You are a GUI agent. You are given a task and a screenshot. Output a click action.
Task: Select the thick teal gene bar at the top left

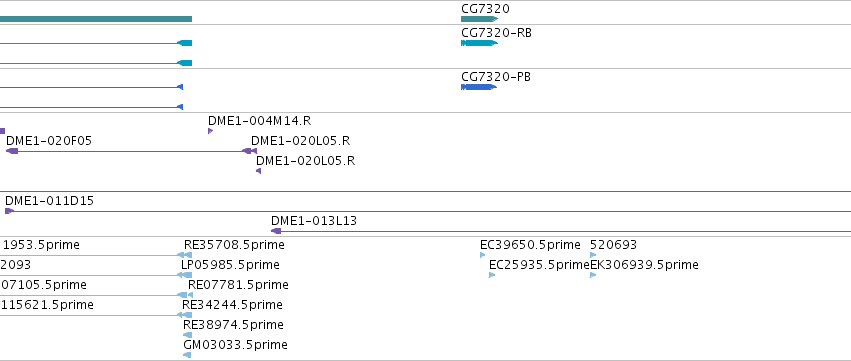point(96,19)
